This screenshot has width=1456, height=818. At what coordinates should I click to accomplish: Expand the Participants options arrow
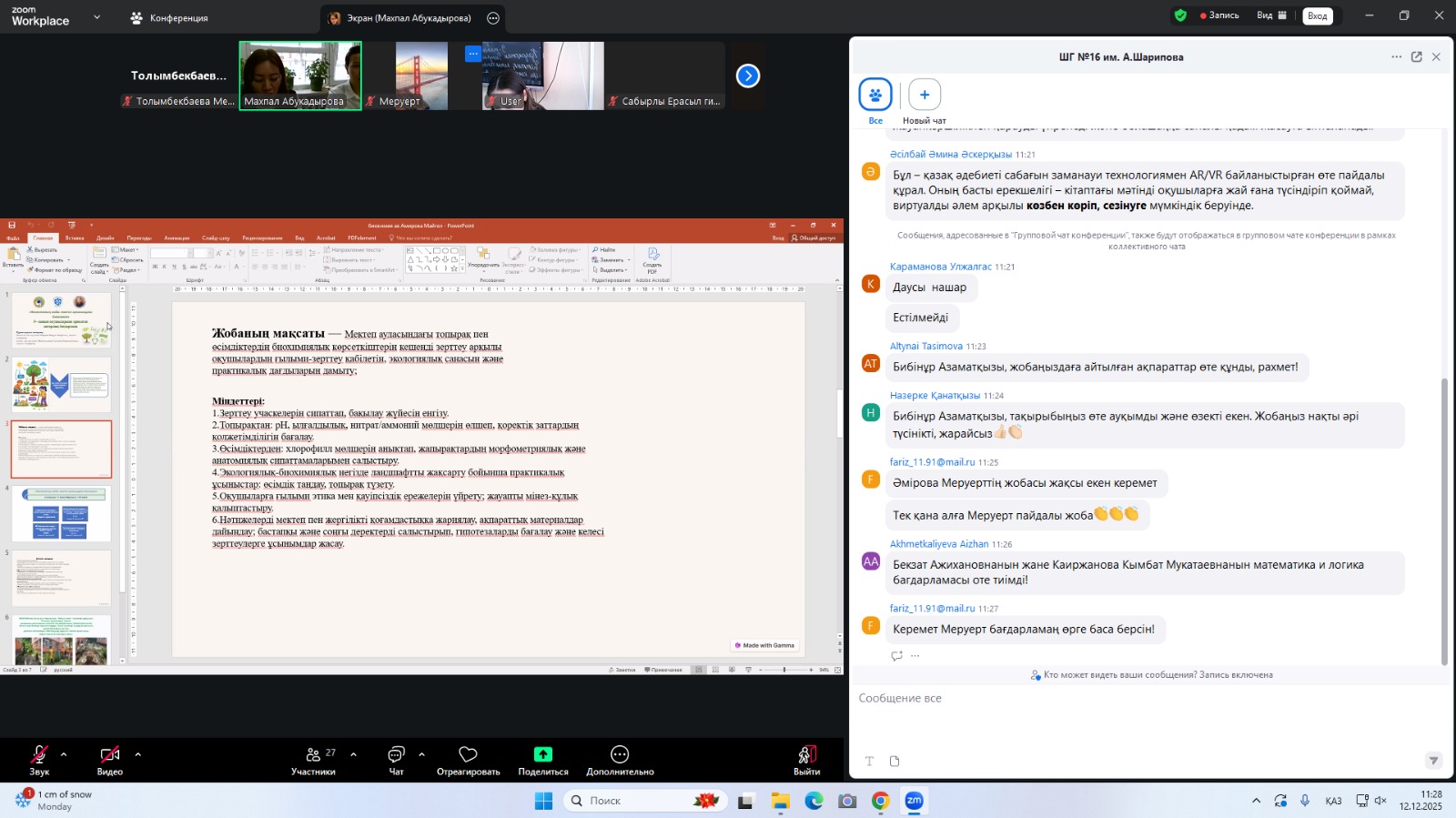(x=353, y=754)
